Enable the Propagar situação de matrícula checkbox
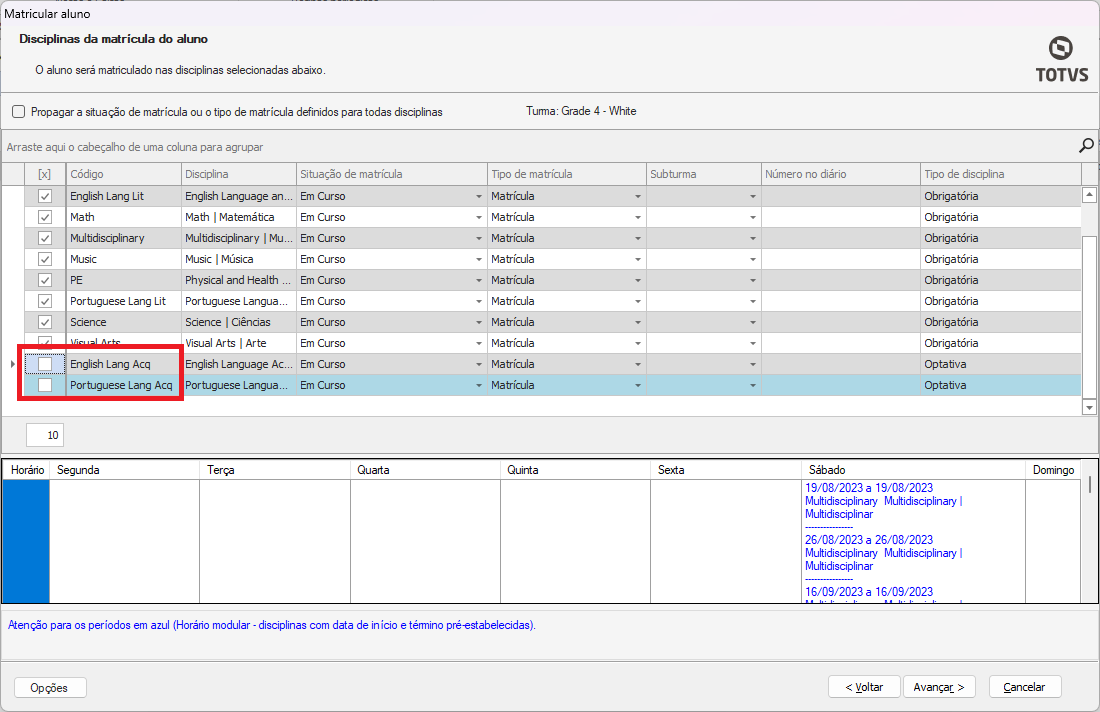The height and width of the screenshot is (712, 1100). [x=19, y=112]
